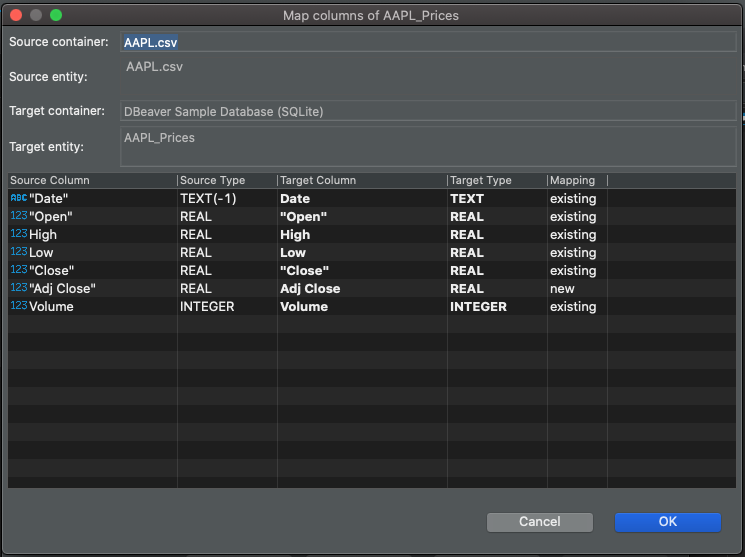Click the Mapping column header
745x557 pixels.
(576, 180)
